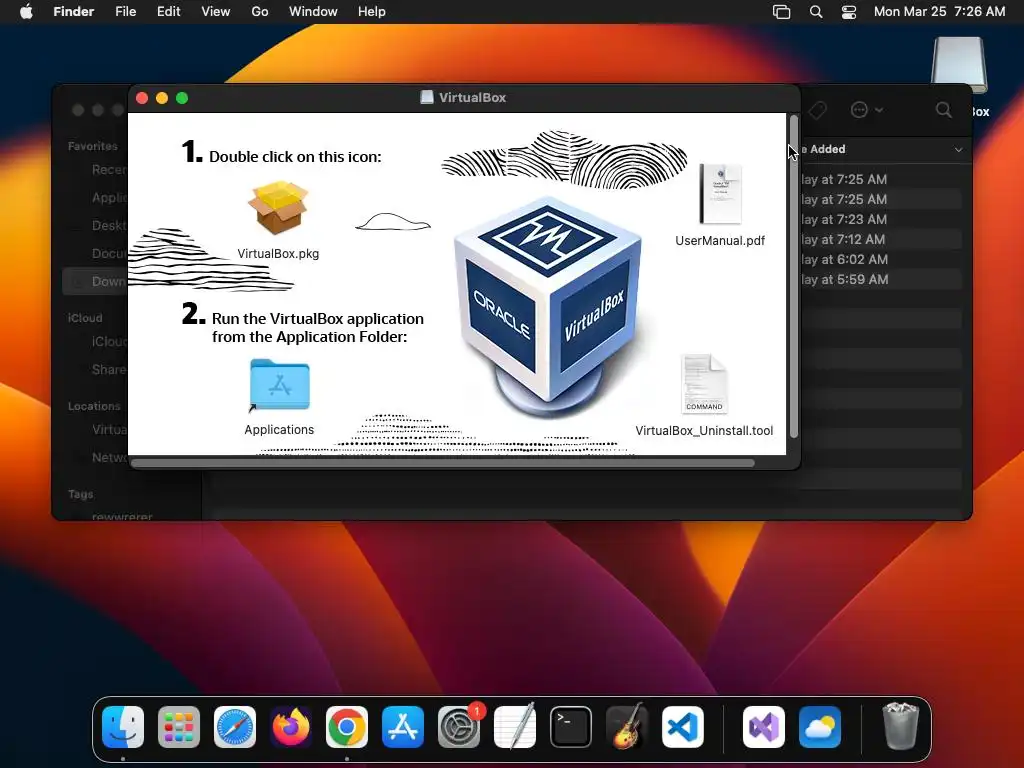Click the vertical scrollbar in VirtualBox window
1024x768 pixels.
793,277
